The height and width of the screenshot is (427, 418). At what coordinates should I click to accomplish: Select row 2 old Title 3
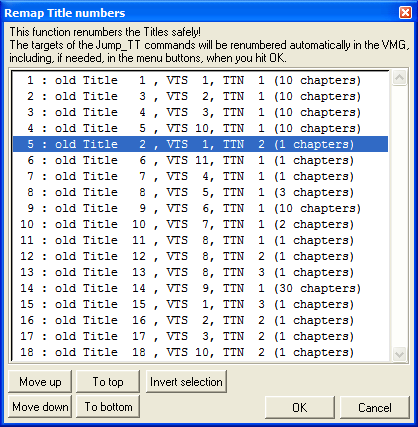[200, 96]
